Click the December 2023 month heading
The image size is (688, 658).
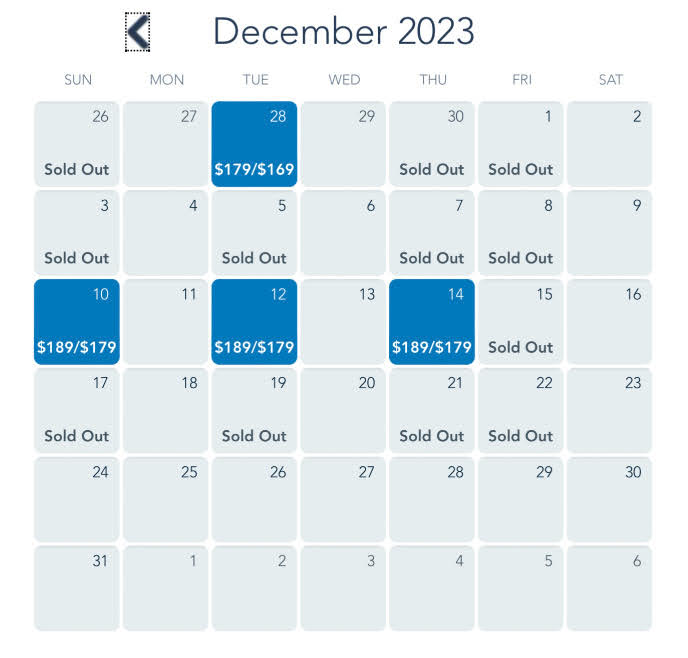pyautogui.click(x=344, y=31)
